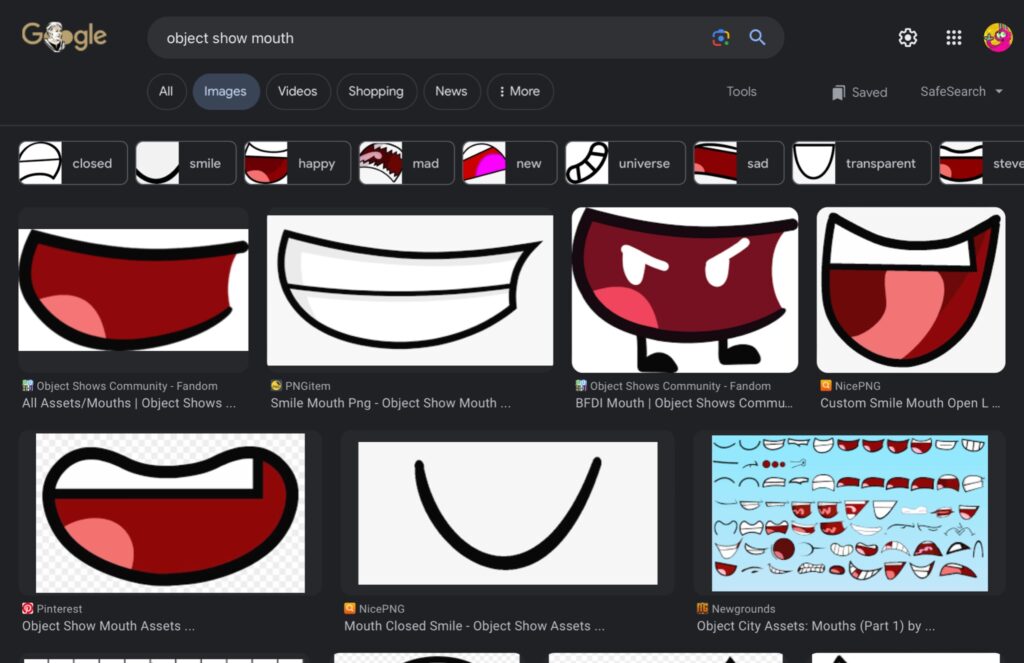Click the 'PNGitem' source name
1024x663 pixels.
[x=308, y=386]
